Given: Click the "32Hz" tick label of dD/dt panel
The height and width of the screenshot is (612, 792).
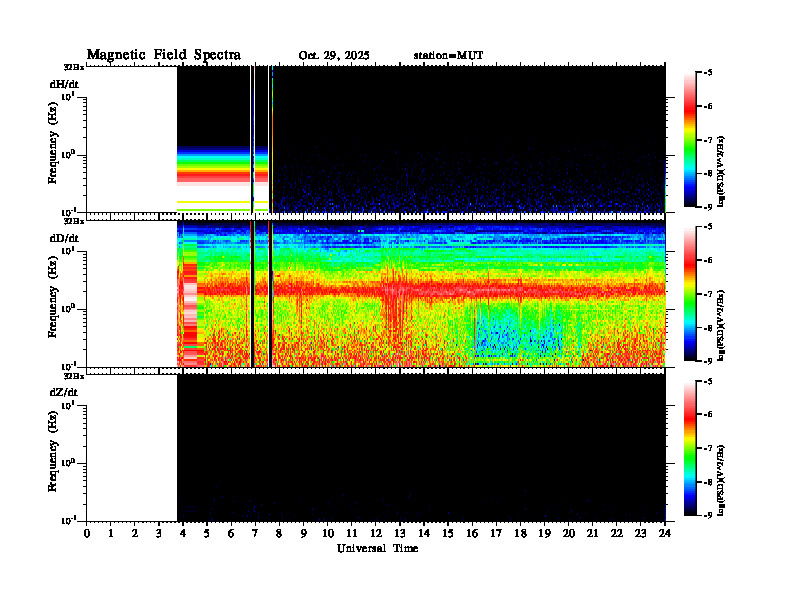Looking at the screenshot, I should click(74, 221).
